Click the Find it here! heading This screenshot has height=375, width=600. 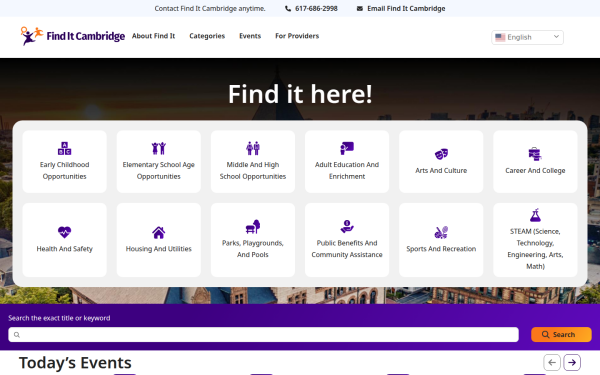tap(300, 94)
